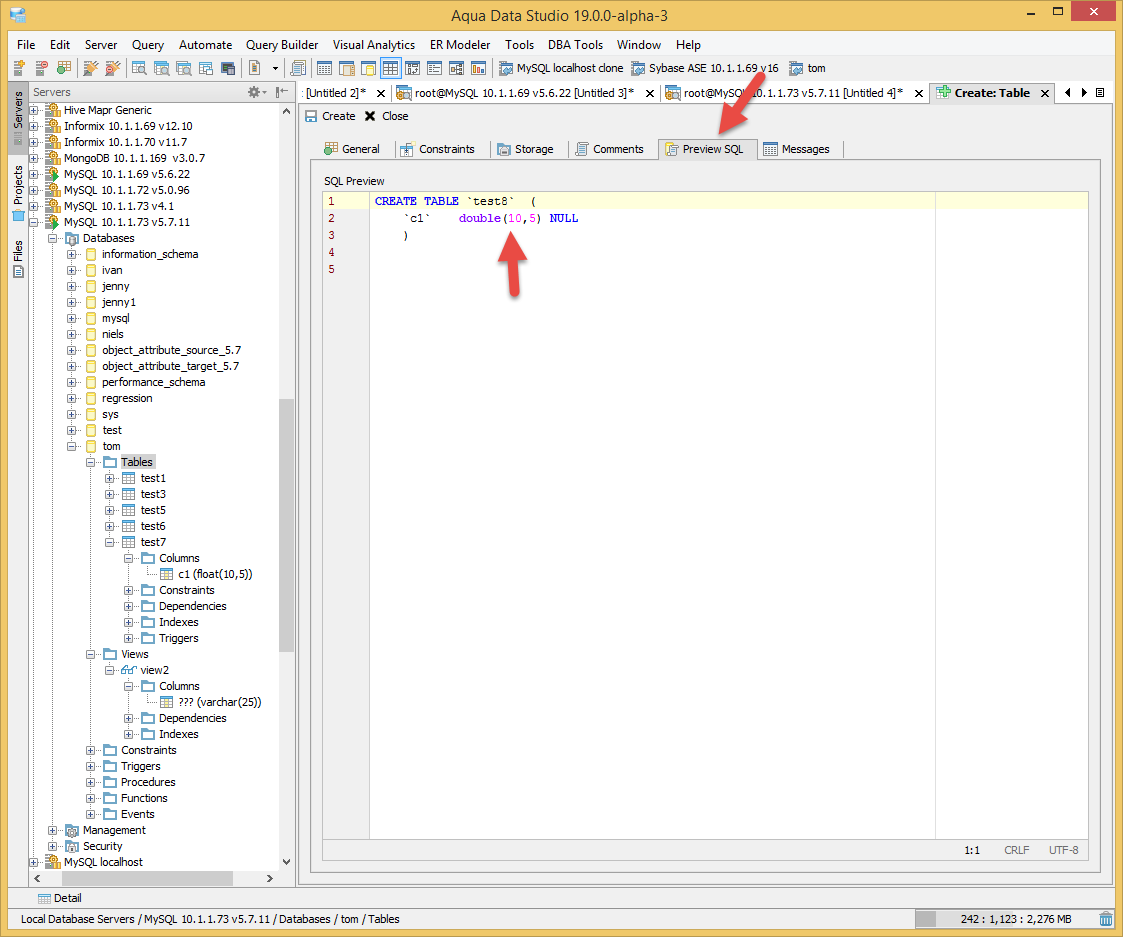Expand the Procedures folder
The image size is (1123, 937).
91,782
